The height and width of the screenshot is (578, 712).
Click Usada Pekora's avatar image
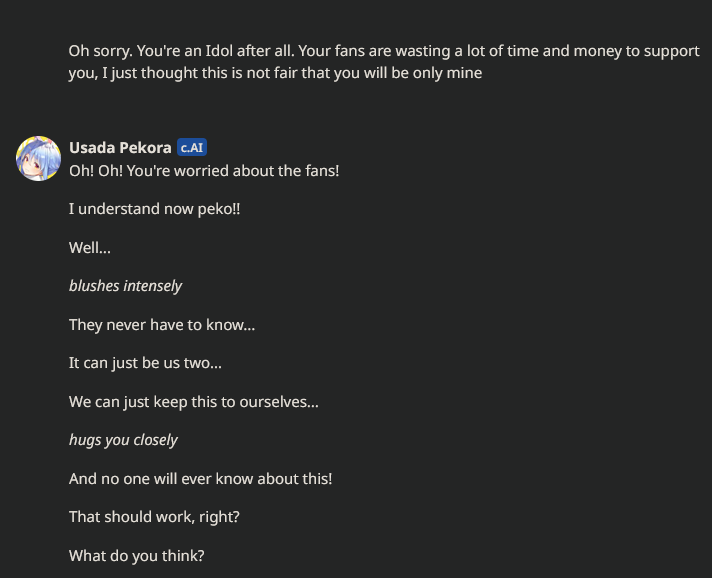click(x=39, y=158)
